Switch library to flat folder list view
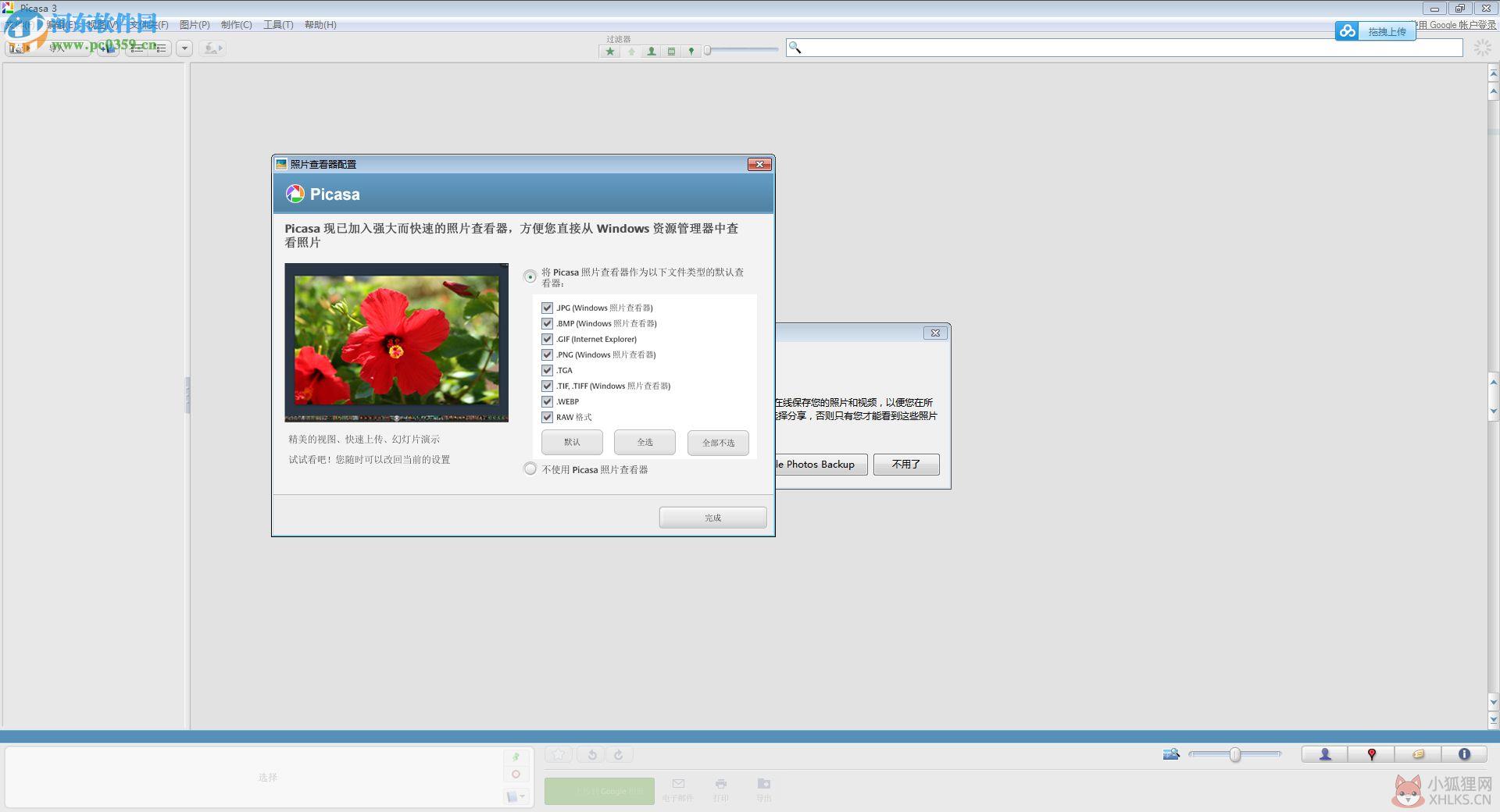Viewport: 1500px width, 812px height. 137,48
